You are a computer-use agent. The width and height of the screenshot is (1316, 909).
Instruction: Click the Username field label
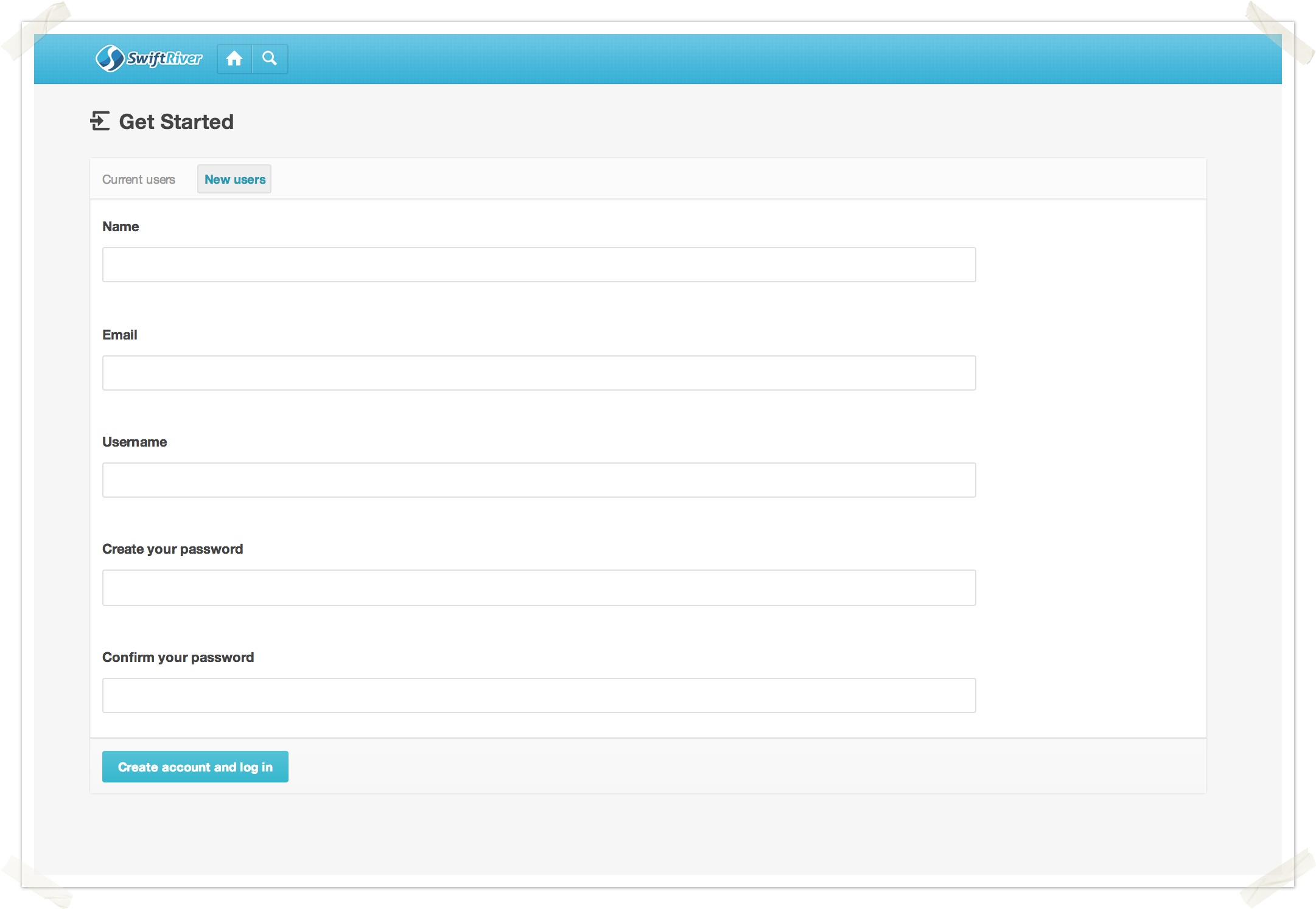pyautogui.click(x=135, y=442)
